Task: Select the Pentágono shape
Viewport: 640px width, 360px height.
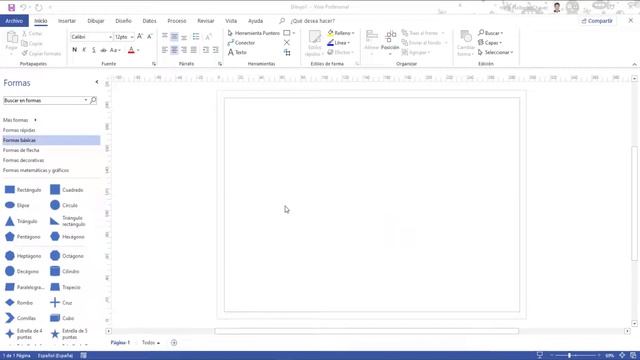Action: (x=22, y=237)
